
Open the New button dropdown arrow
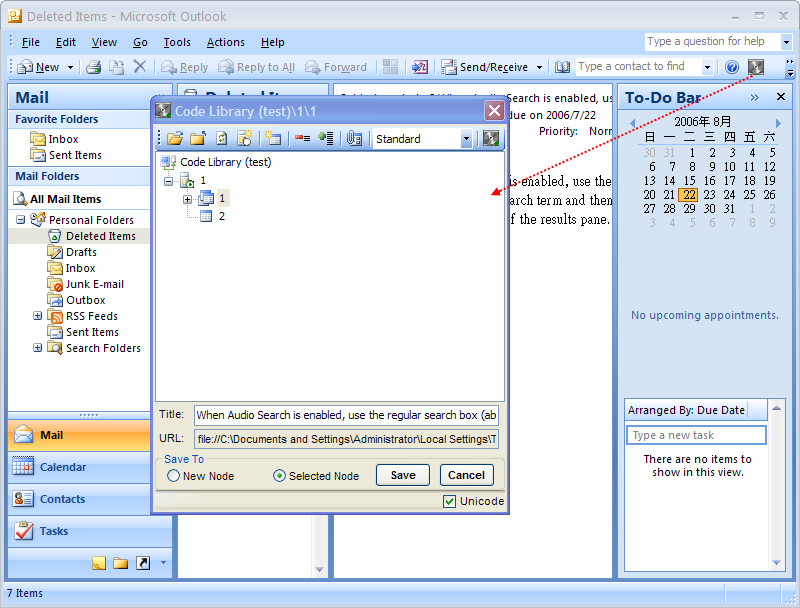[x=70, y=67]
